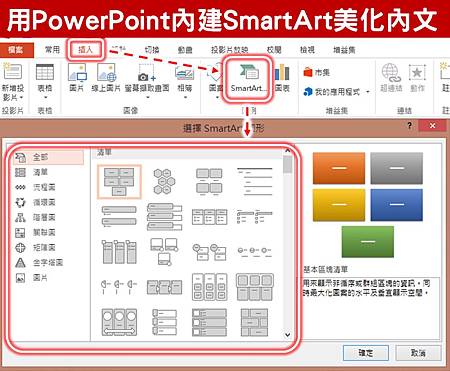Click the scrollbar thumb in the layout list
The width and height of the screenshot is (450, 371).
click(288, 165)
